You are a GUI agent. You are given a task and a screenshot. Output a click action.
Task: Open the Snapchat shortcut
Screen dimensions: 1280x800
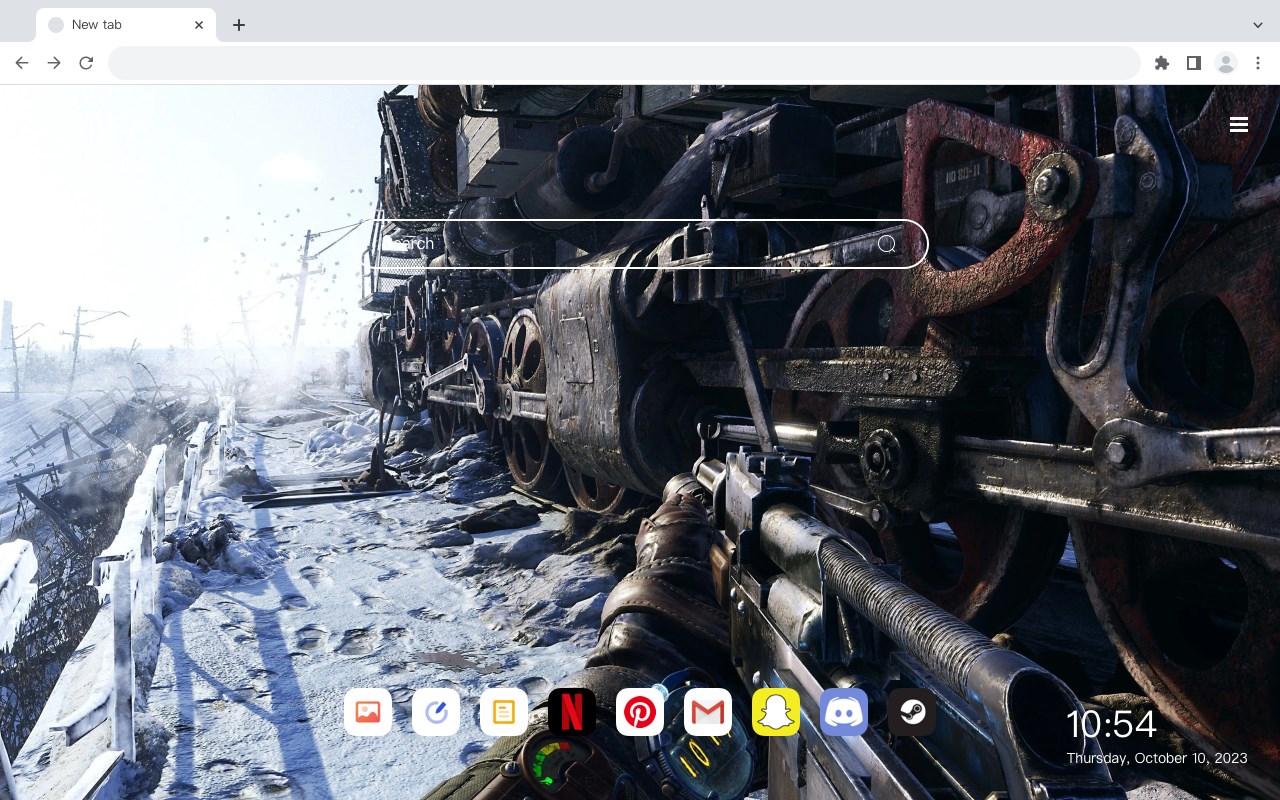[x=776, y=712]
